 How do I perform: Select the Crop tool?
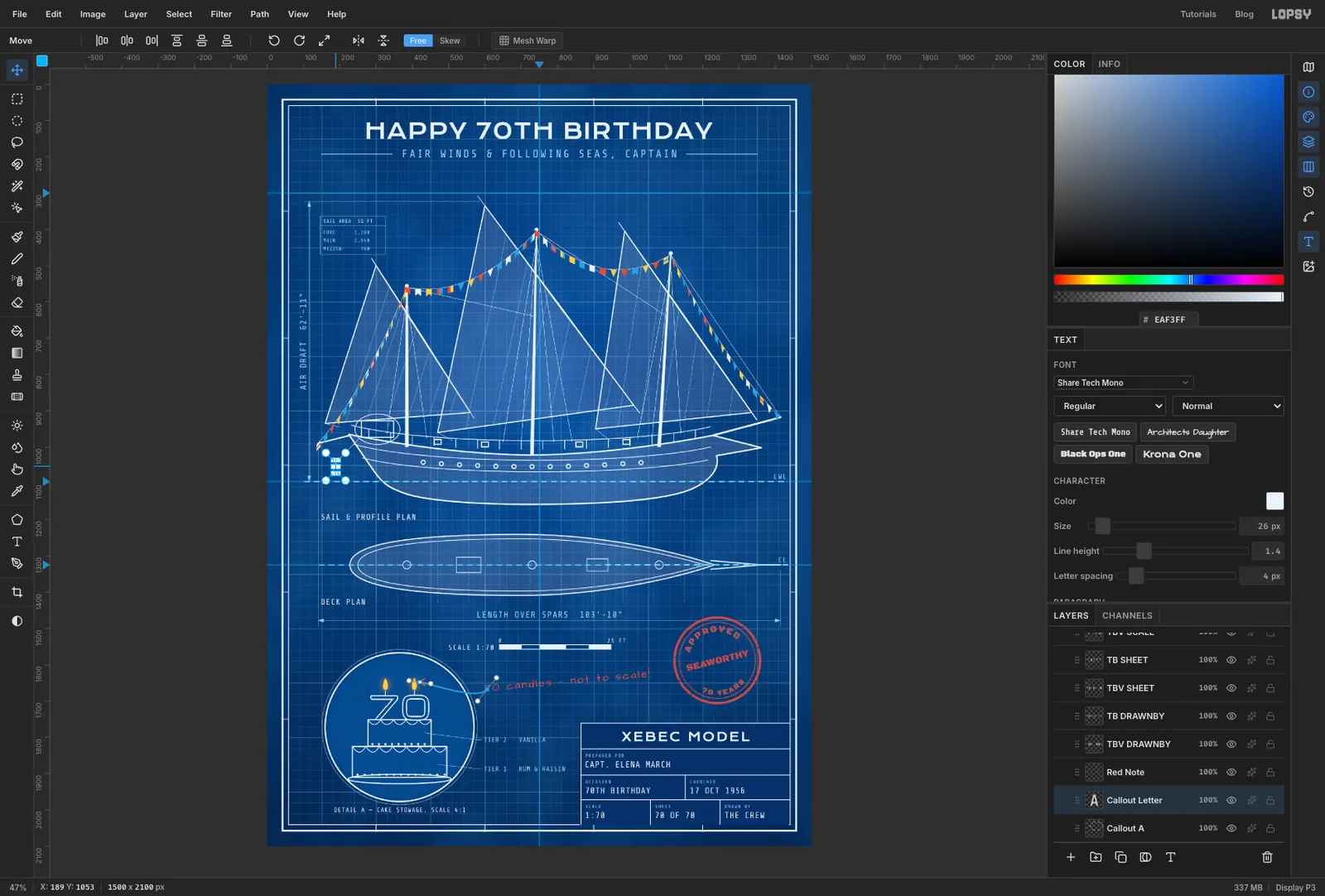tap(17, 592)
